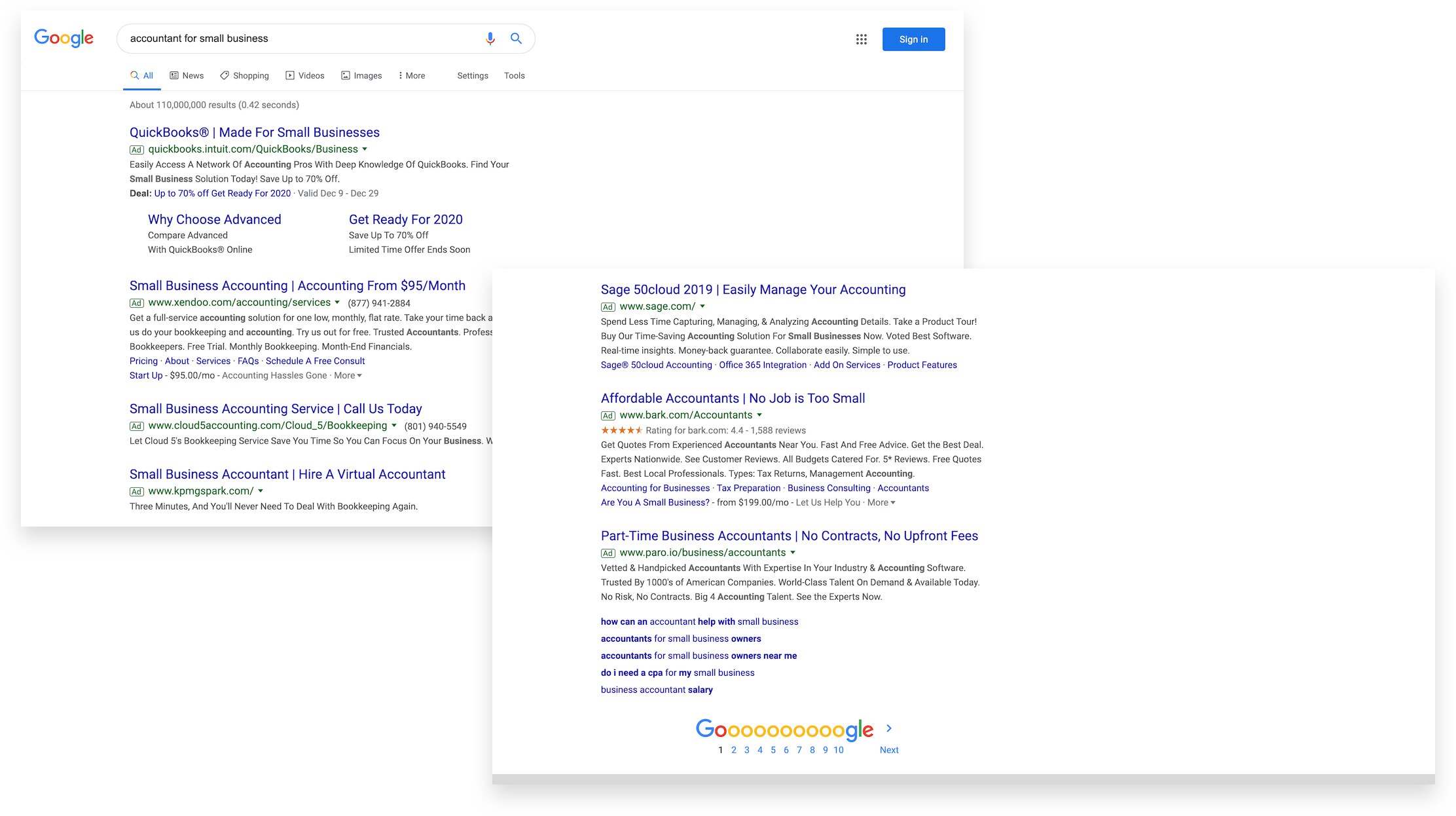The image size is (1456, 816).
Task: Open dropdown arrow beside www.kpmgspark.com
Action: tap(261, 491)
